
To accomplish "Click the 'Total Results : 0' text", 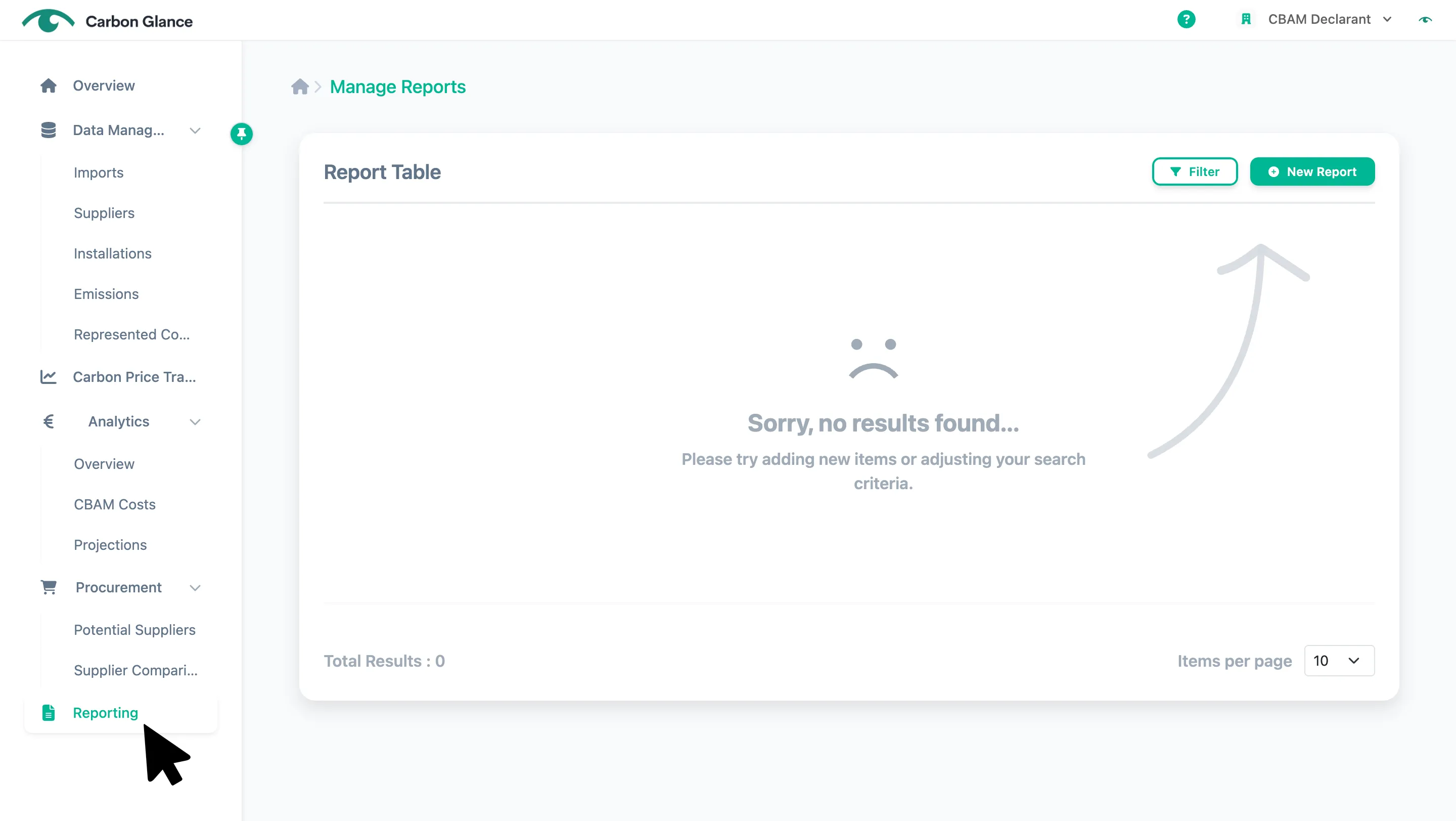I will pyautogui.click(x=384, y=661).
